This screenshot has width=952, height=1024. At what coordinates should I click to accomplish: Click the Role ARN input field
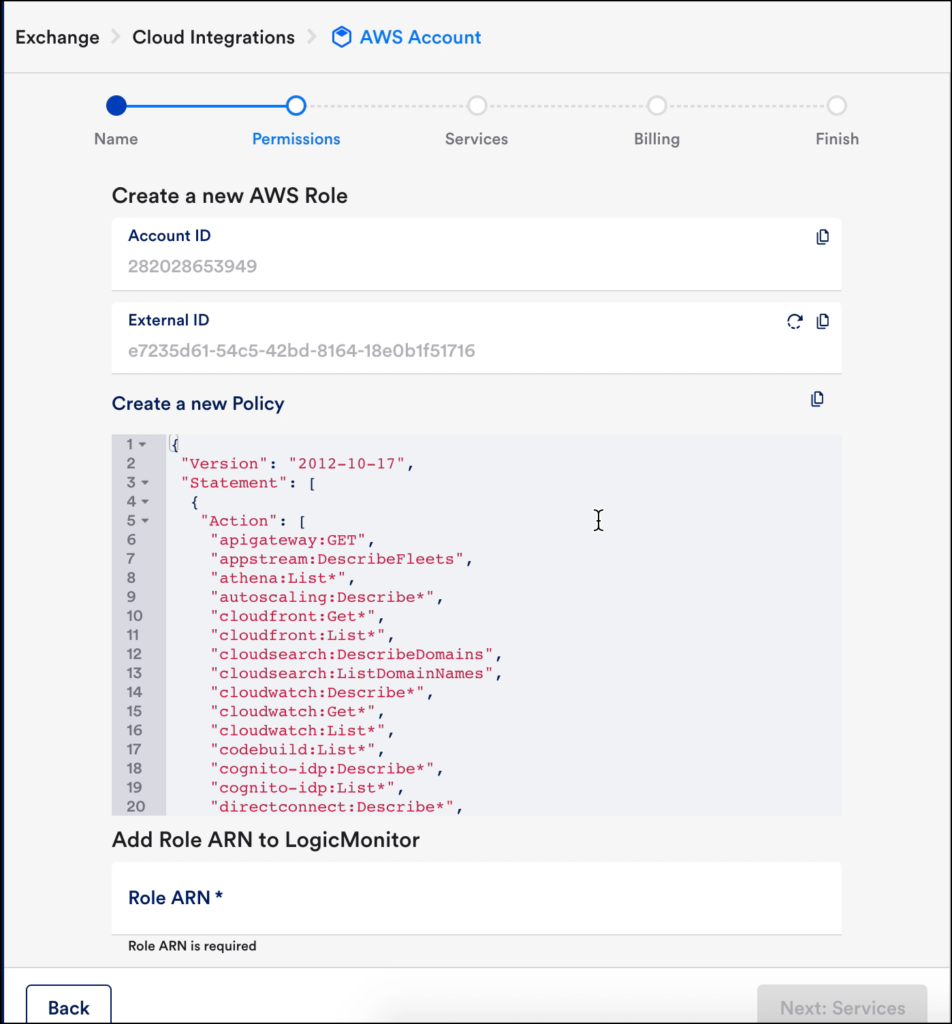[477, 899]
